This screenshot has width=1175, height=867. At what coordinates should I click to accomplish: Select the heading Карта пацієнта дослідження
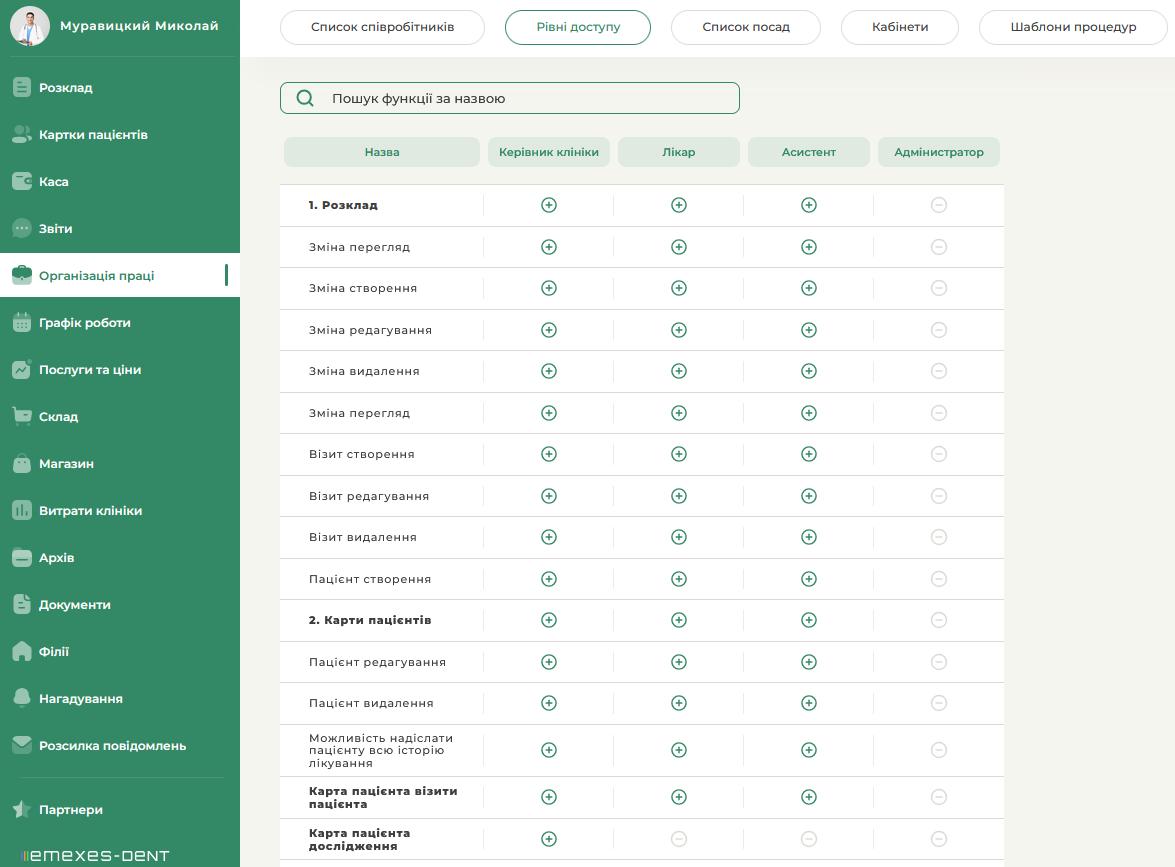pyautogui.click(x=360, y=839)
